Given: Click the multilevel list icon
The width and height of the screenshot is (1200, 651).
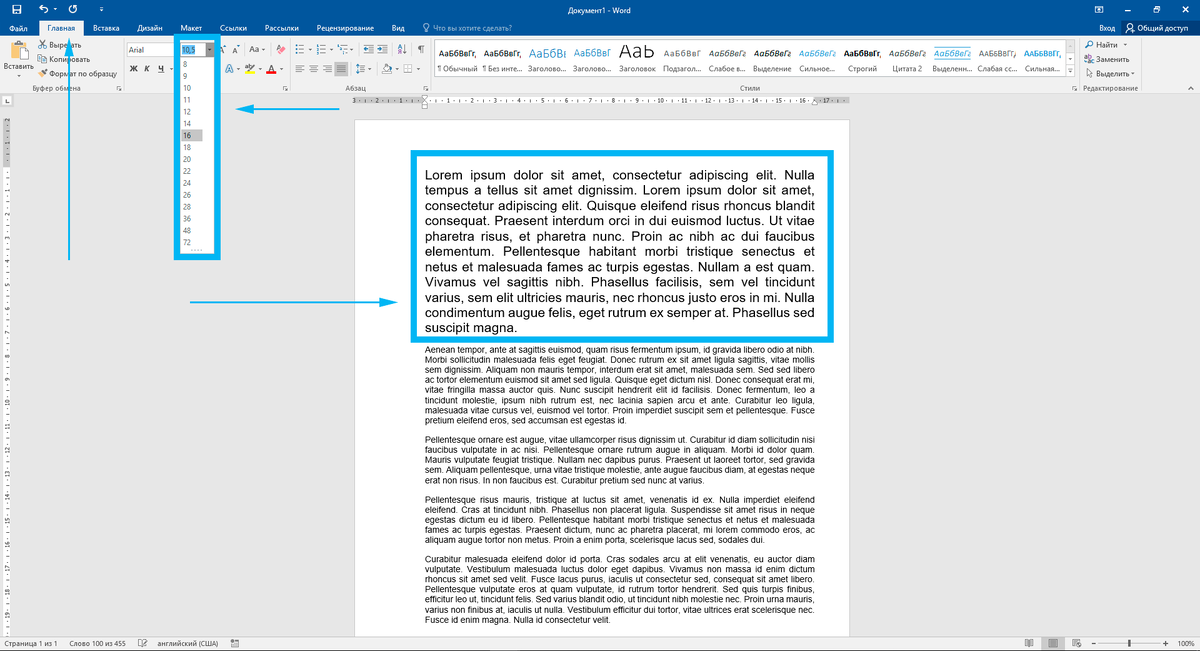Looking at the screenshot, I should [343, 49].
